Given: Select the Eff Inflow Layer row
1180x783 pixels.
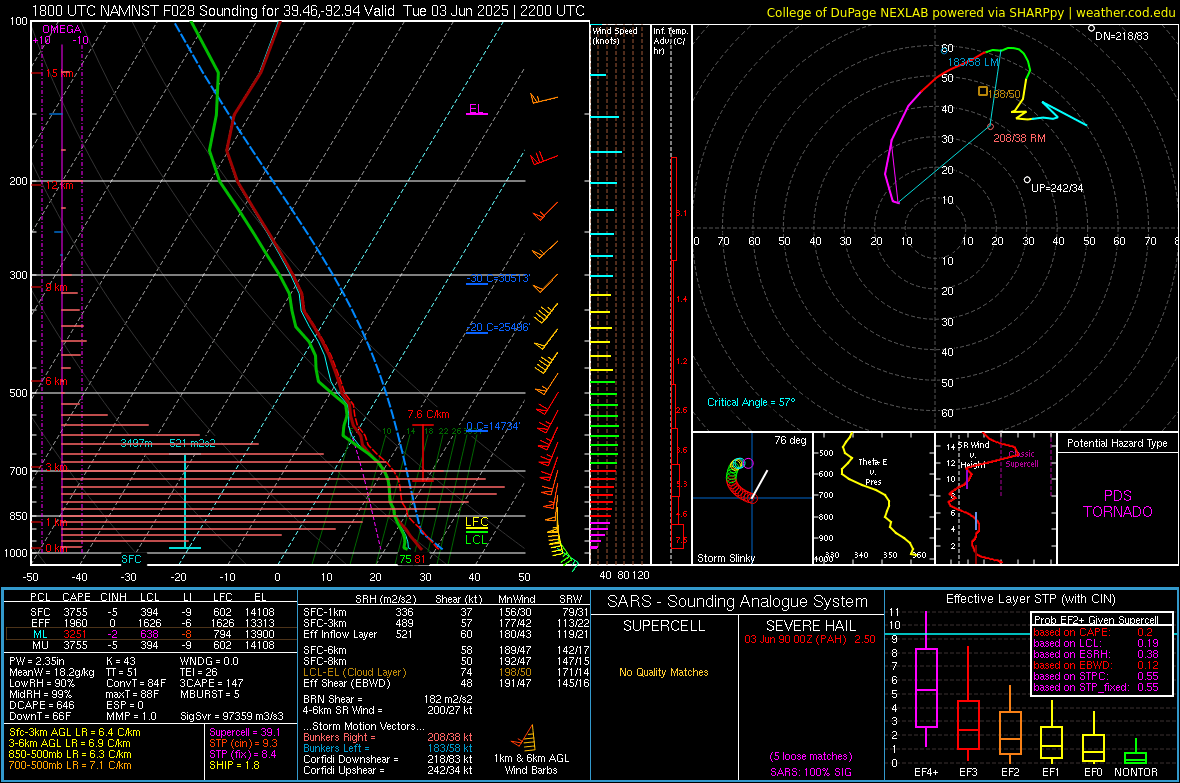Looking at the screenshot, I should [446, 634].
